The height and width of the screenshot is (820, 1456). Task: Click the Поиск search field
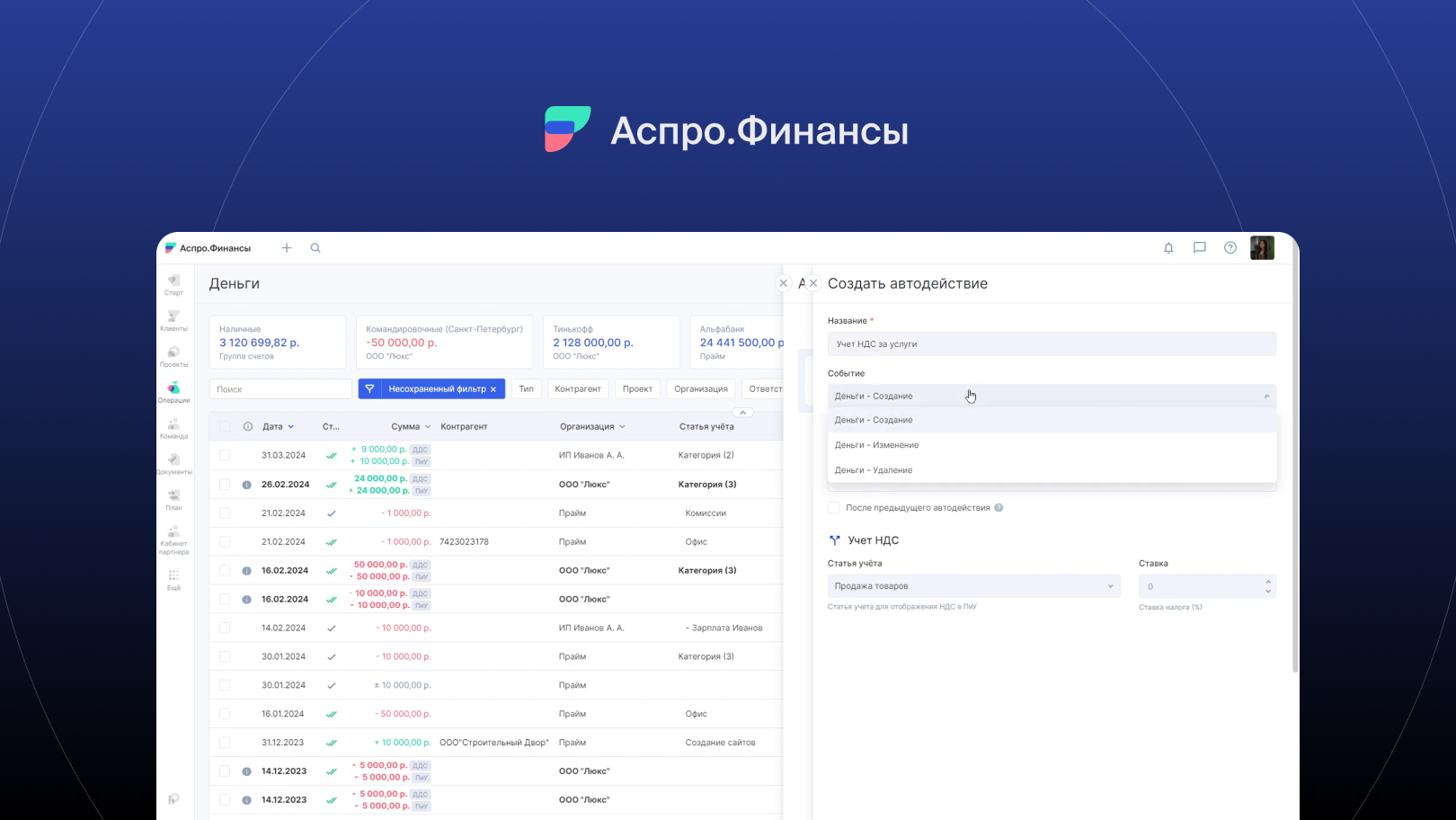(280, 388)
